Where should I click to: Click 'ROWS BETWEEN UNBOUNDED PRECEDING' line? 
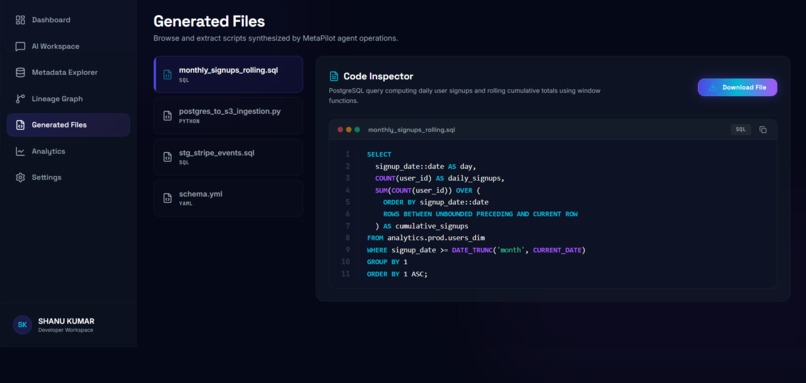coord(481,214)
